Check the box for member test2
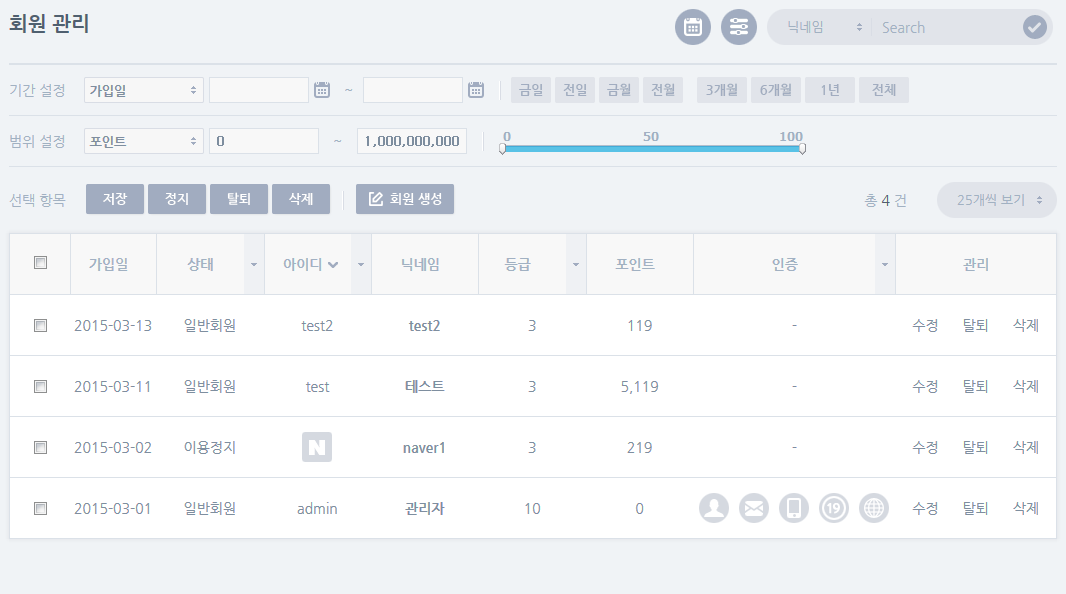 tap(40, 325)
